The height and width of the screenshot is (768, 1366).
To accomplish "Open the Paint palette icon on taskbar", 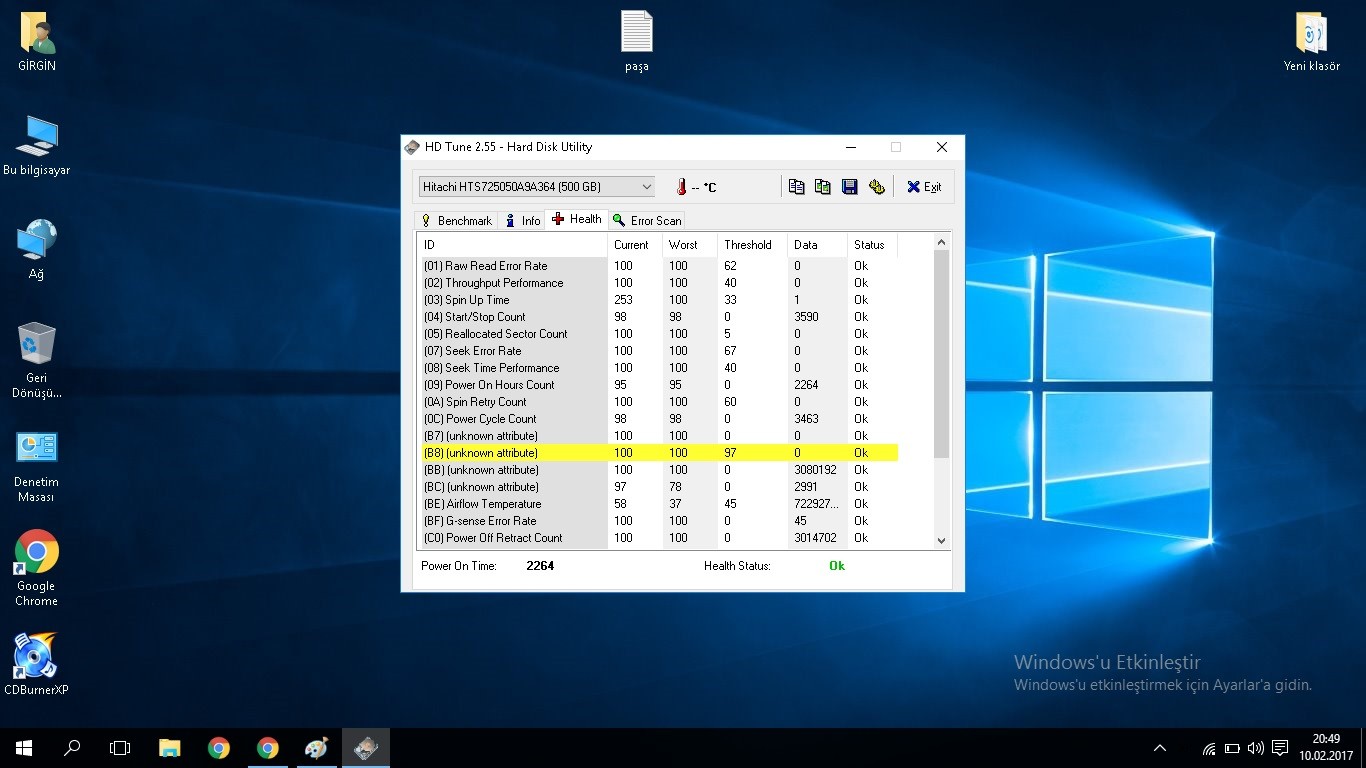I will click(316, 748).
